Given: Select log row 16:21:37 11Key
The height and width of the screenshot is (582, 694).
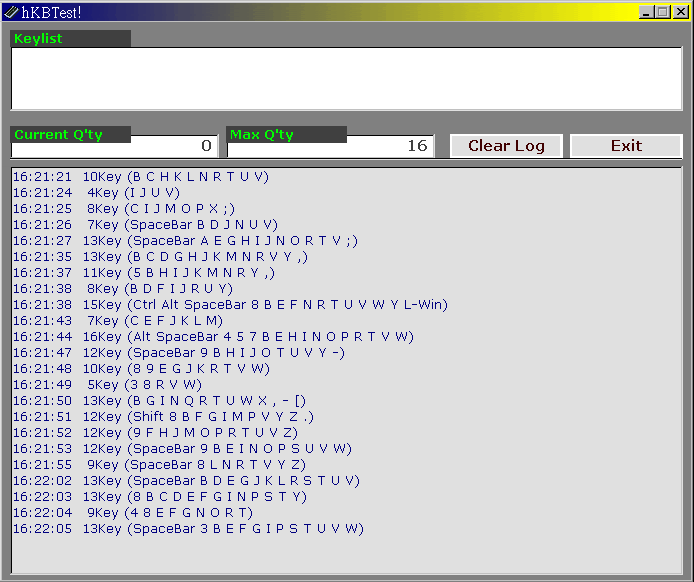Looking at the screenshot, I should coord(144,273).
